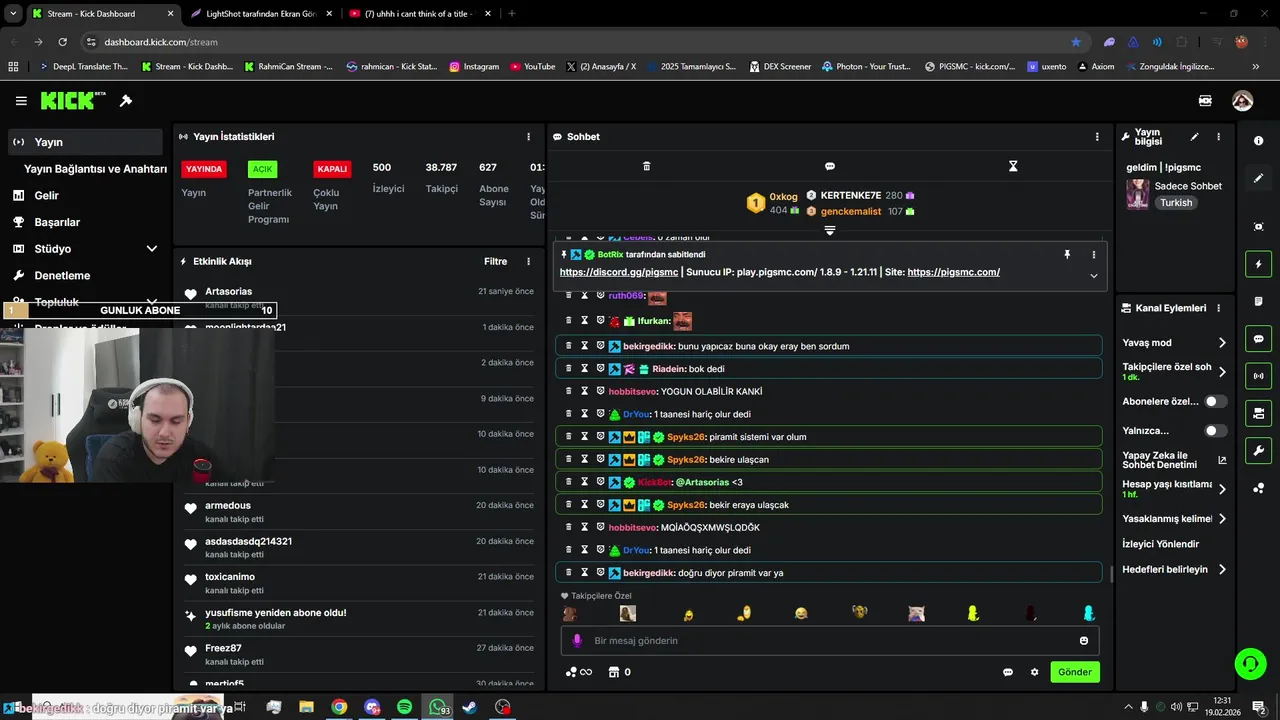Open Filtre in Etkinlik Akışı
Image resolution: width=1280 pixels, height=720 pixels.
495,262
